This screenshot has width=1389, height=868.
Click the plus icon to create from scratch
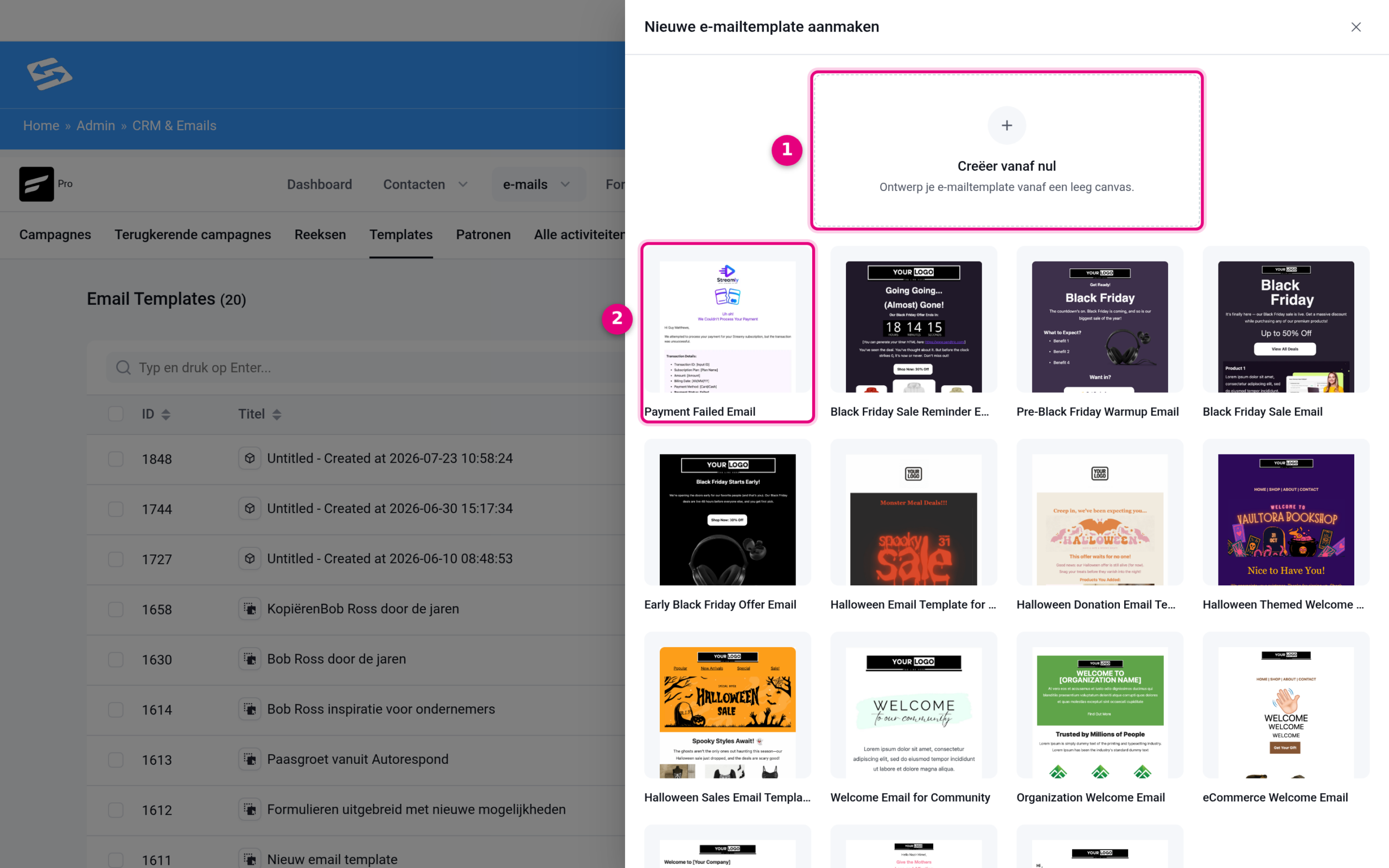coord(1006,125)
